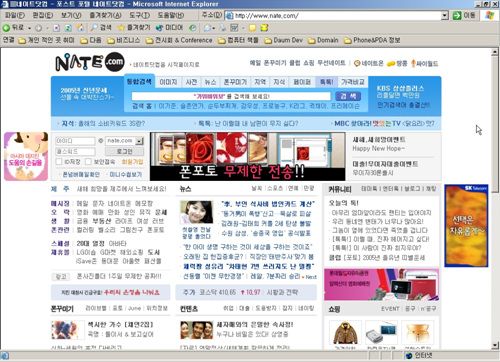The width and height of the screenshot is (500, 362).
Task: Open the address bar dropdown arrow
Action: coord(445,15)
